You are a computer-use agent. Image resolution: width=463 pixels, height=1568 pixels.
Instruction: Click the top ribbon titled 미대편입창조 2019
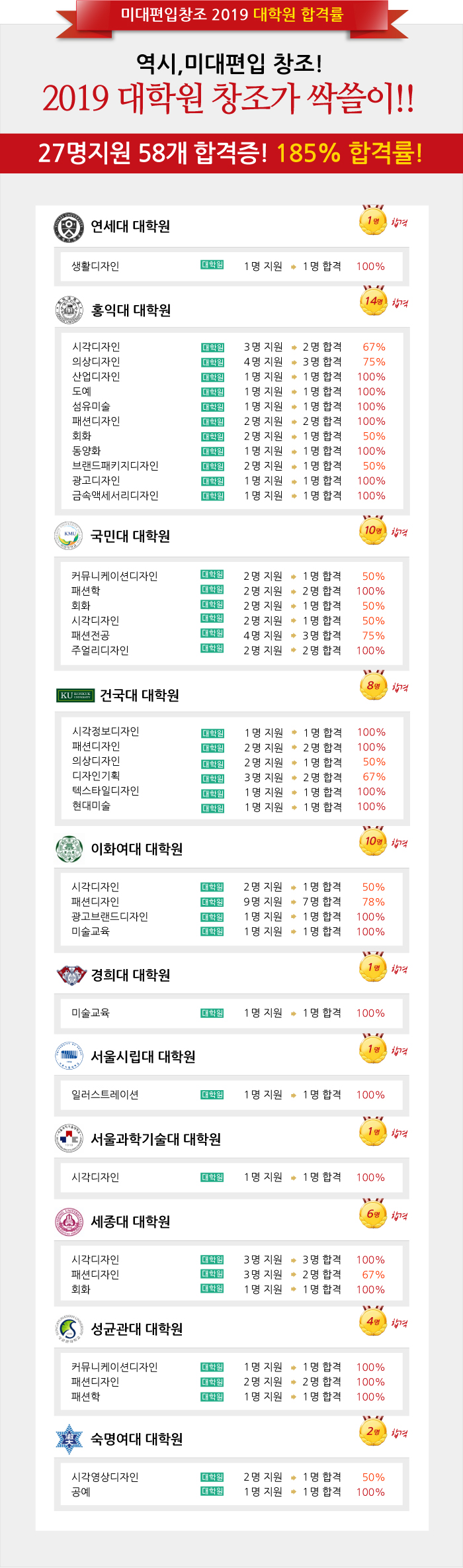tap(232, 15)
